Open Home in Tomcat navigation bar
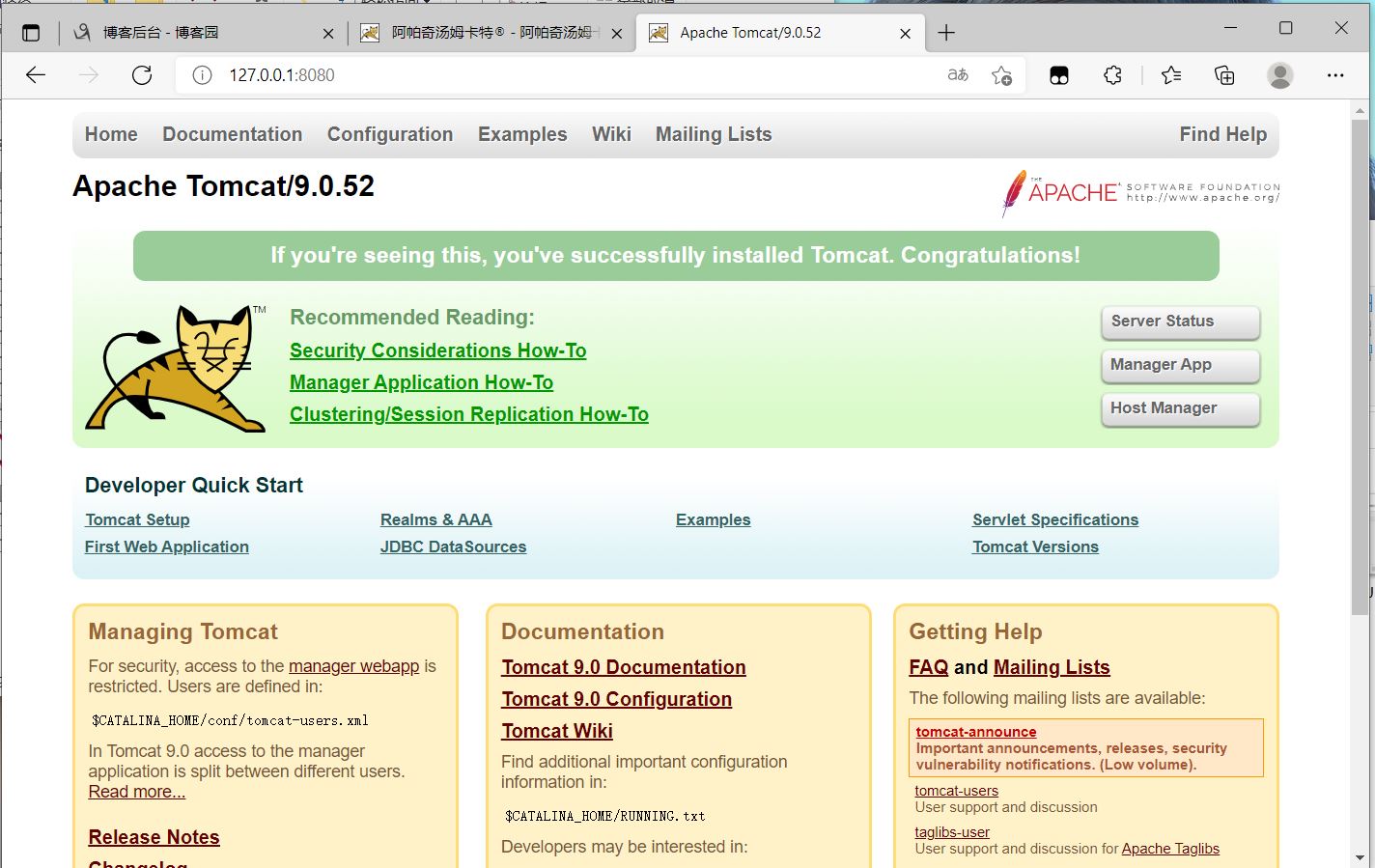This screenshot has width=1375, height=868. 111,134
